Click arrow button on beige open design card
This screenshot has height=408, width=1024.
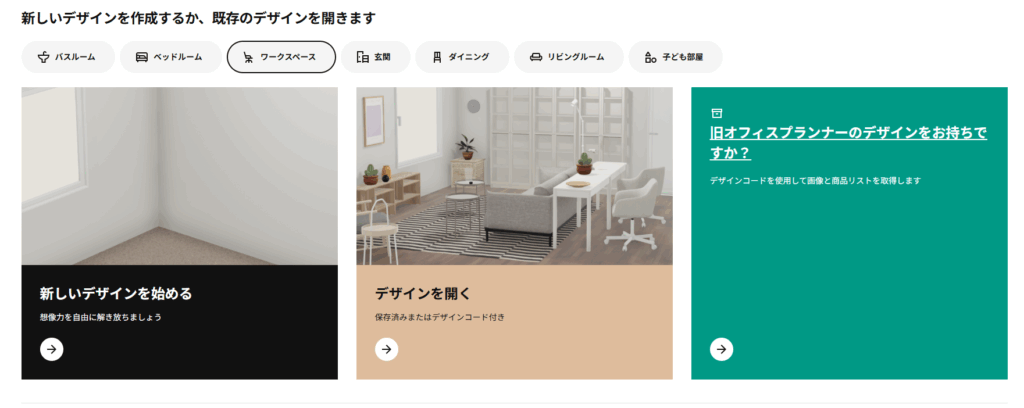point(387,349)
